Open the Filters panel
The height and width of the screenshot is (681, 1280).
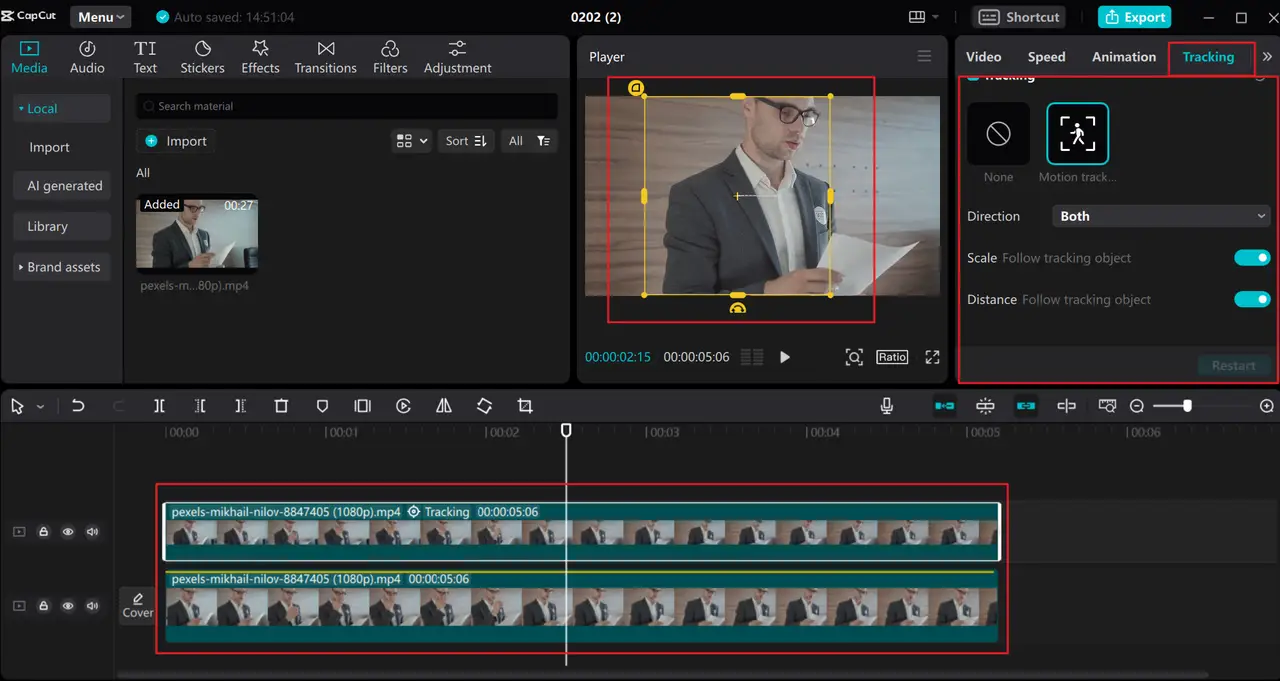pyautogui.click(x=390, y=57)
